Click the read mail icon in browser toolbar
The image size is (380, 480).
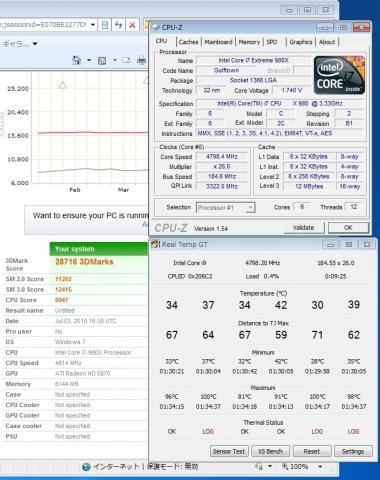tap(126, 60)
